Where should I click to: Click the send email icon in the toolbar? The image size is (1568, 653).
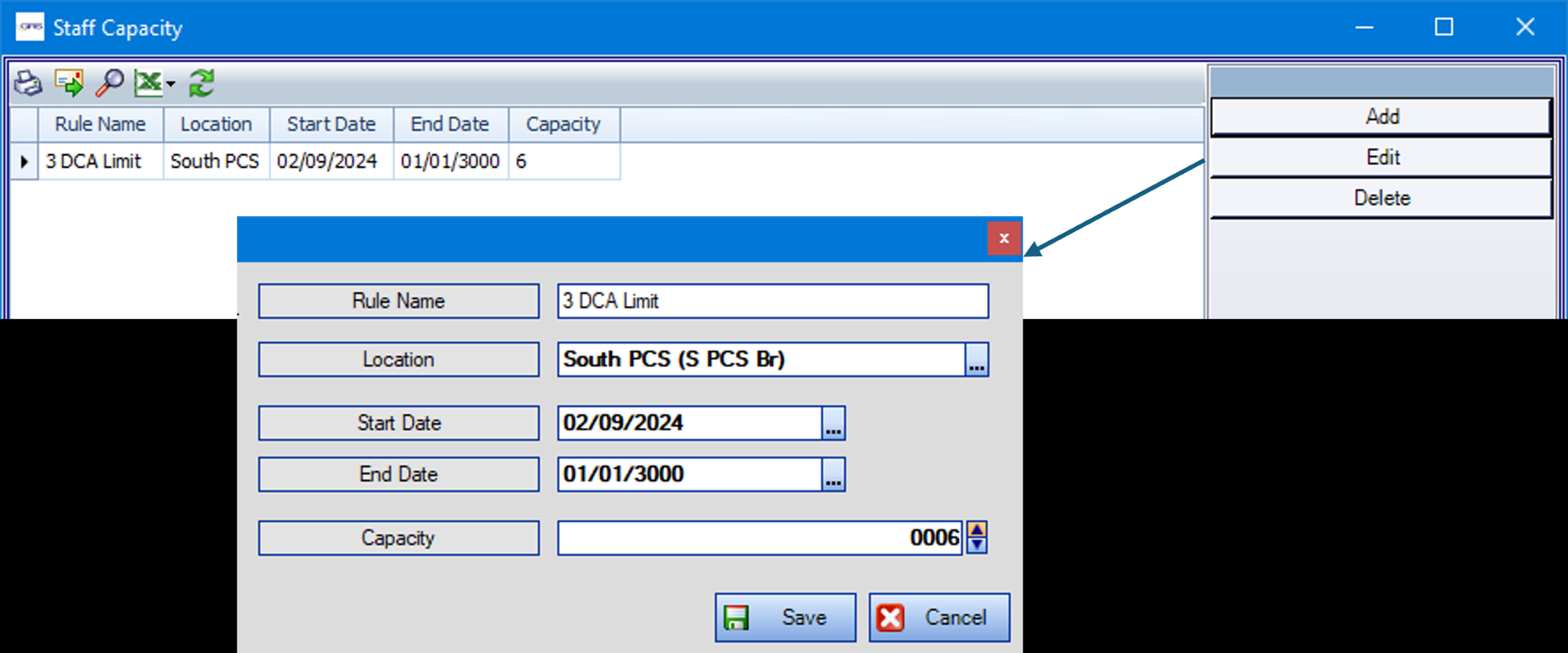[x=69, y=83]
